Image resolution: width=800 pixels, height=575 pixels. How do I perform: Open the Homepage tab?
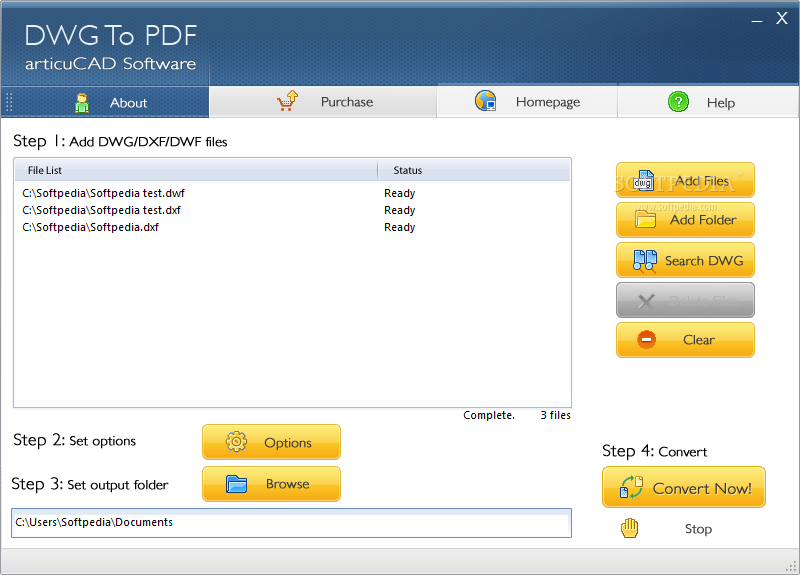[527, 102]
